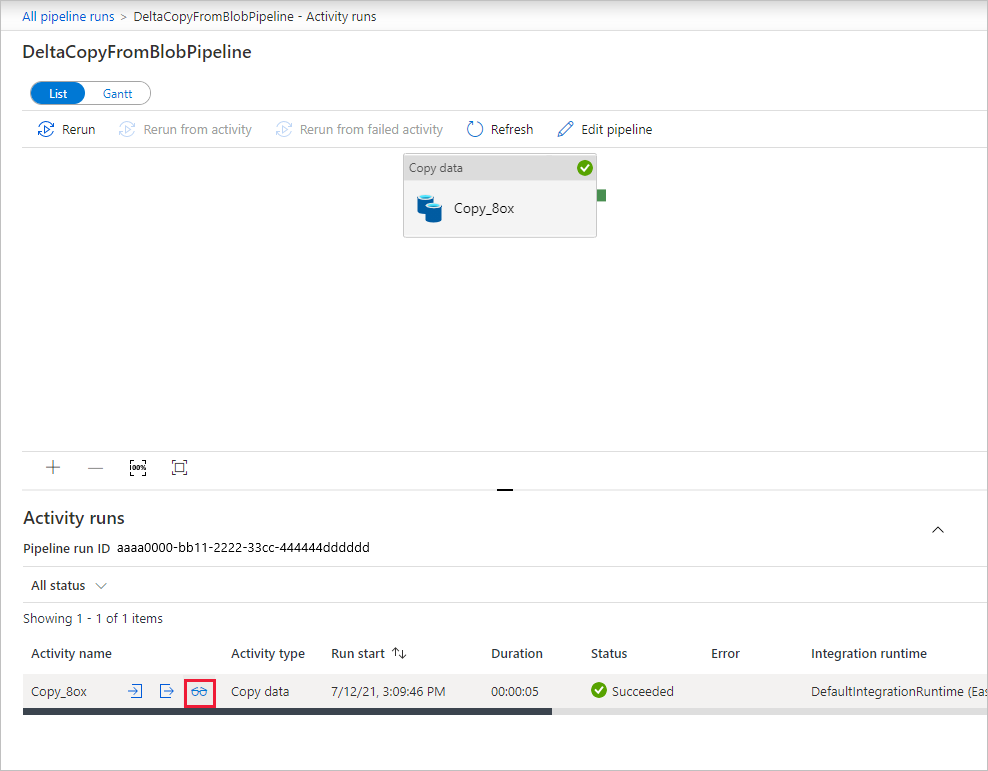
Task: Click Rerun from activity option
Action: click(184, 128)
